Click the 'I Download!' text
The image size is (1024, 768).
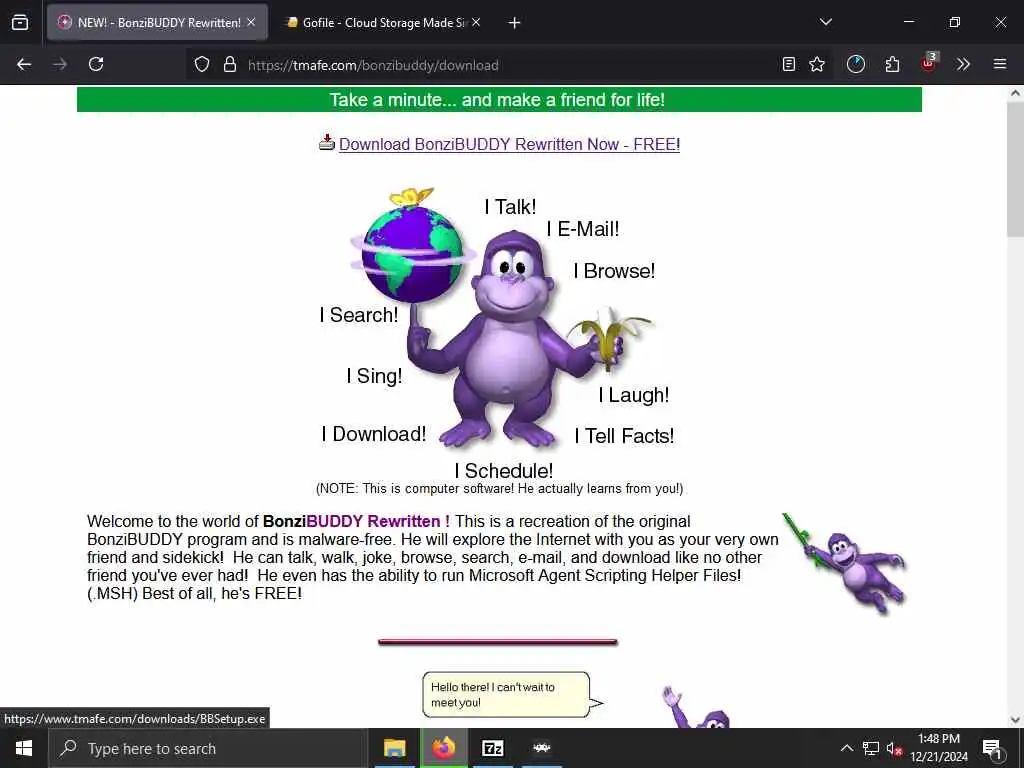(374, 434)
